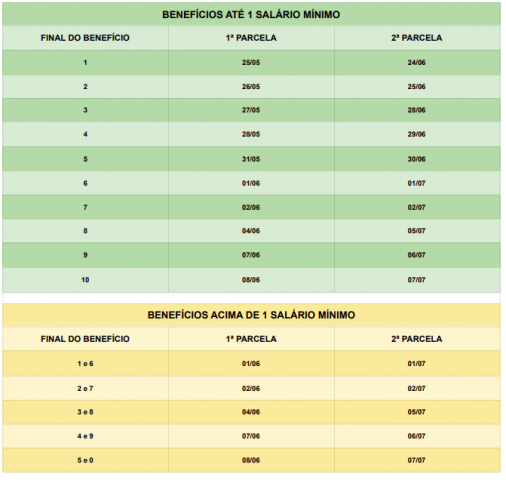Click the 'BENEFÍCIOS ATÉ 1 SALÁRIO MÍNIMO' header
This screenshot has width=506, height=480.
[x=251, y=15]
